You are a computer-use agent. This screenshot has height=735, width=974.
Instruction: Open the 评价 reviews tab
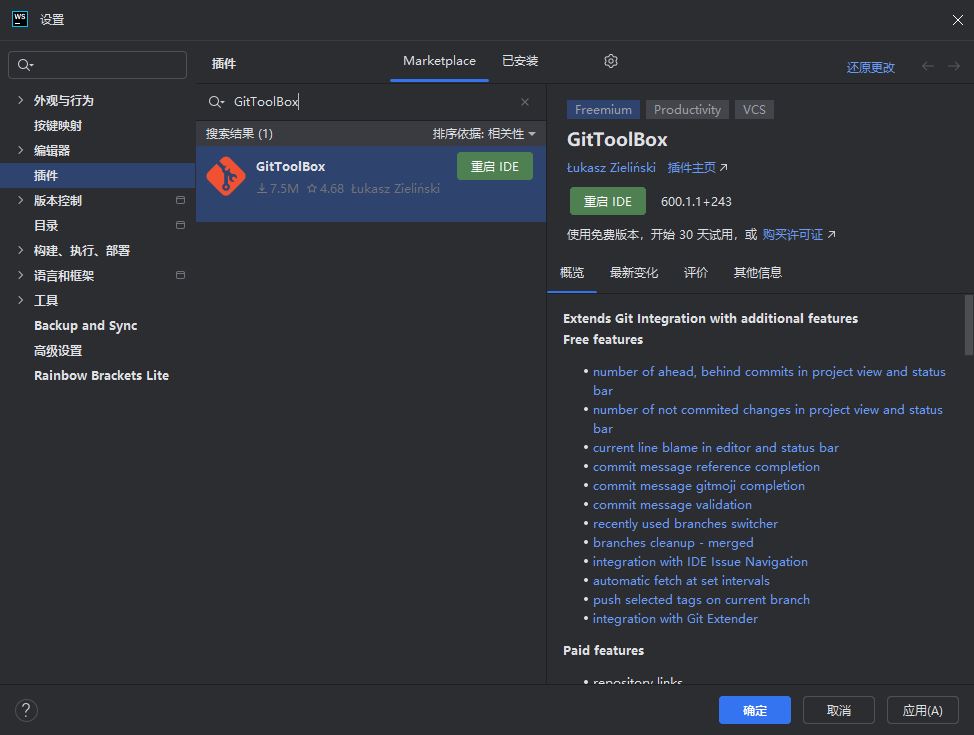pos(696,273)
